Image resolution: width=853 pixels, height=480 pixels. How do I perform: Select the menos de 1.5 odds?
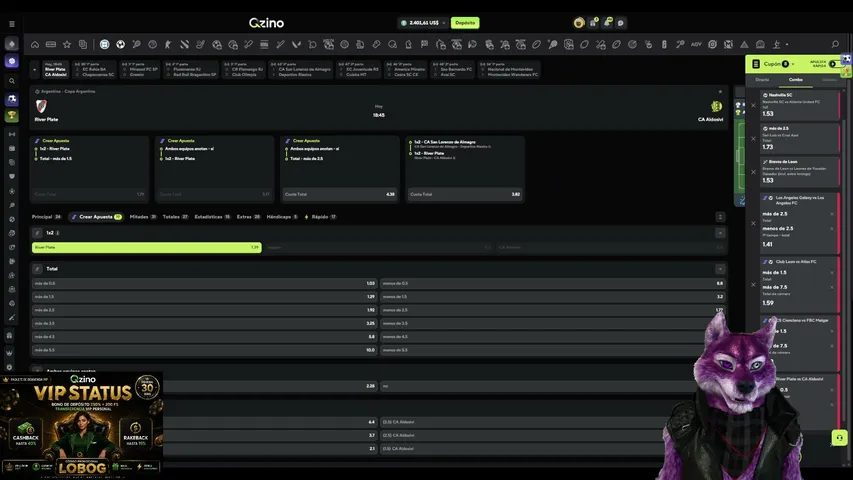point(553,297)
